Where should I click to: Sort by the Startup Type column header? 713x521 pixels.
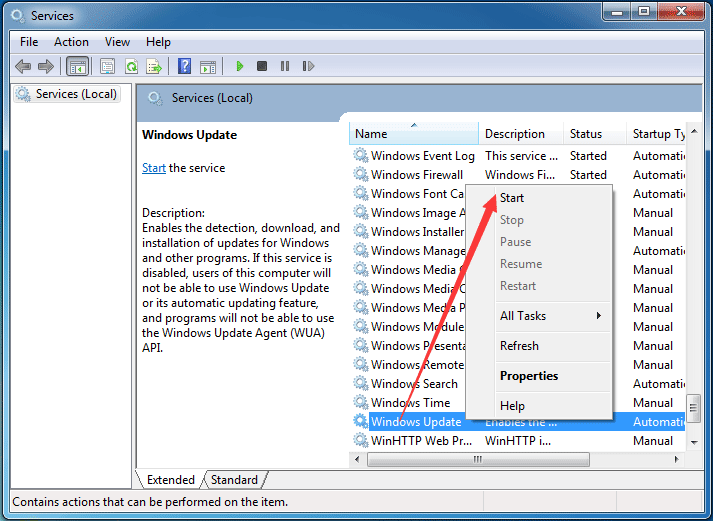657,134
